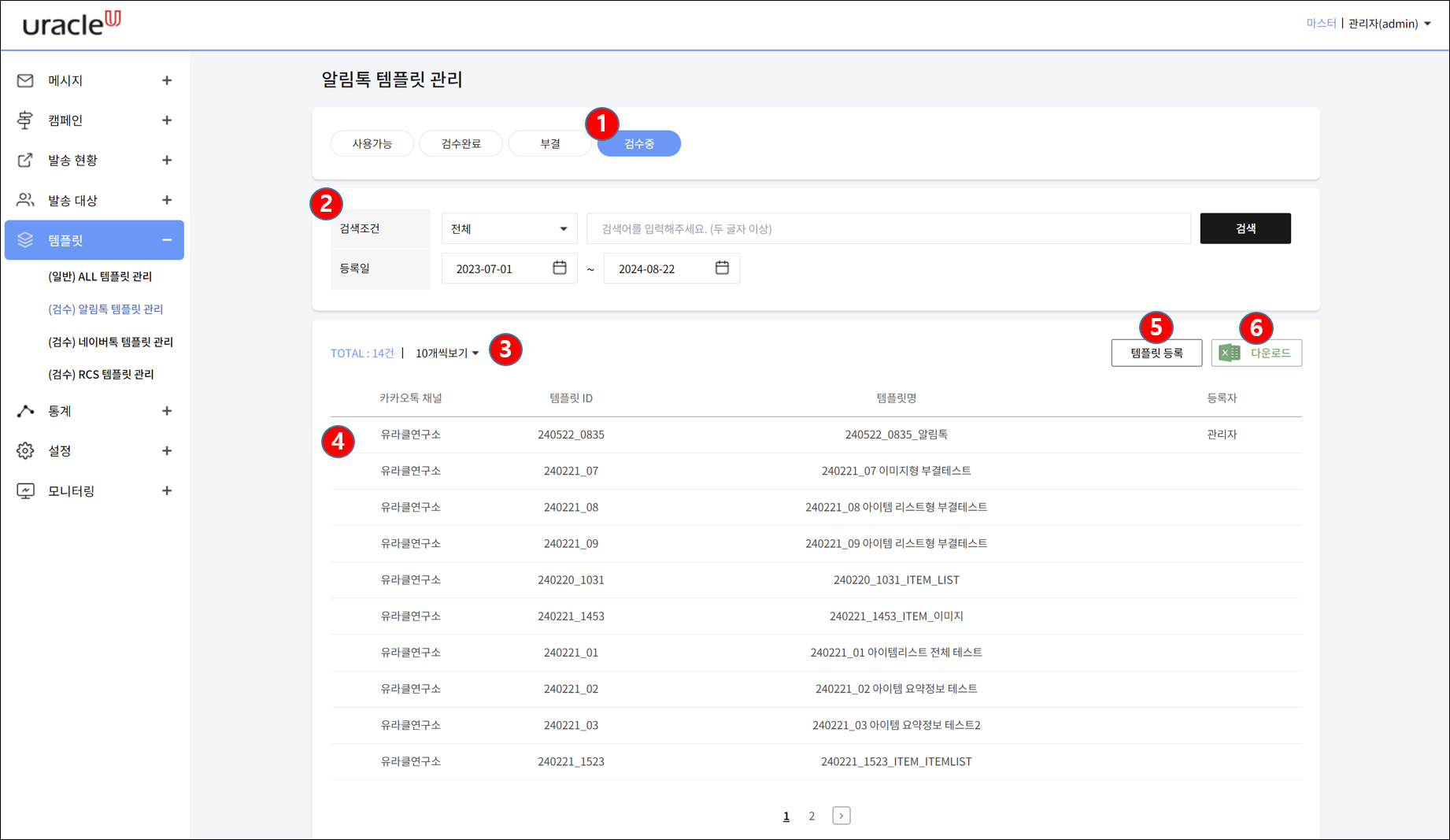Viewport: 1450px width, 840px height.
Task: Click the 캠페인 signpost icon
Action: (25, 120)
